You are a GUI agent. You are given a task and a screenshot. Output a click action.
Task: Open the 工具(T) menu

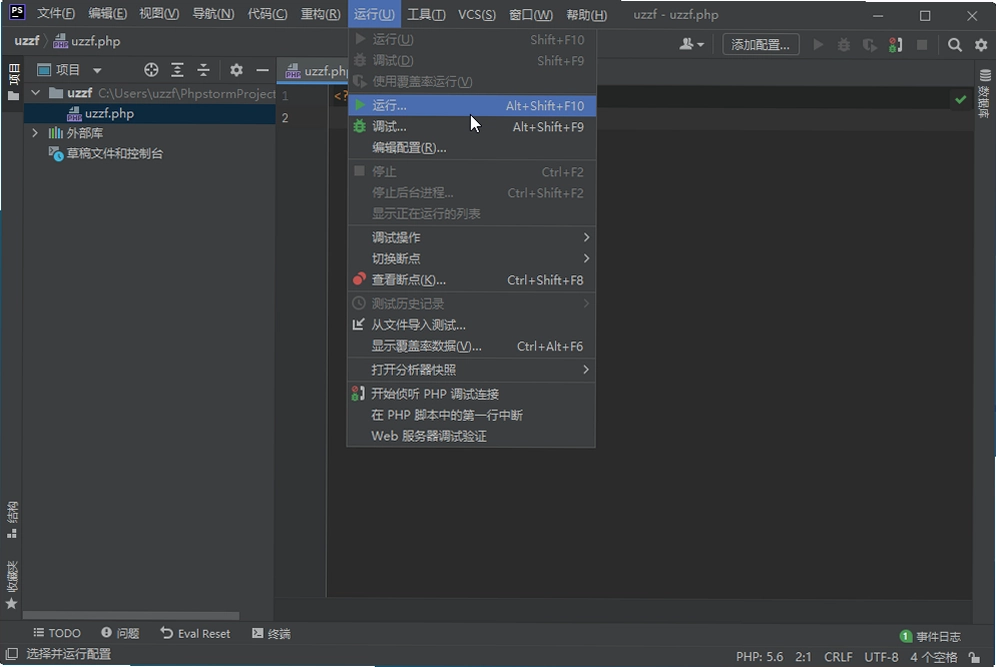426,14
